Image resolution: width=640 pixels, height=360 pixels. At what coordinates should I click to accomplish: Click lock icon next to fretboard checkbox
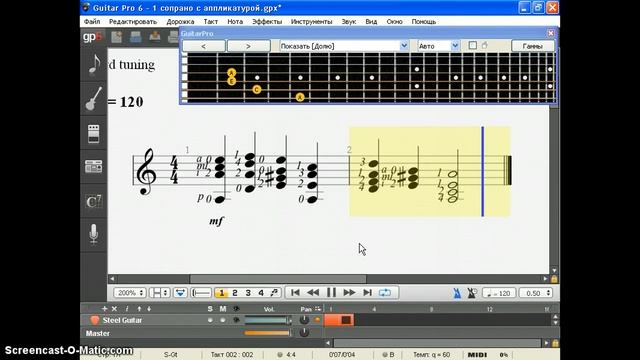click(485, 46)
